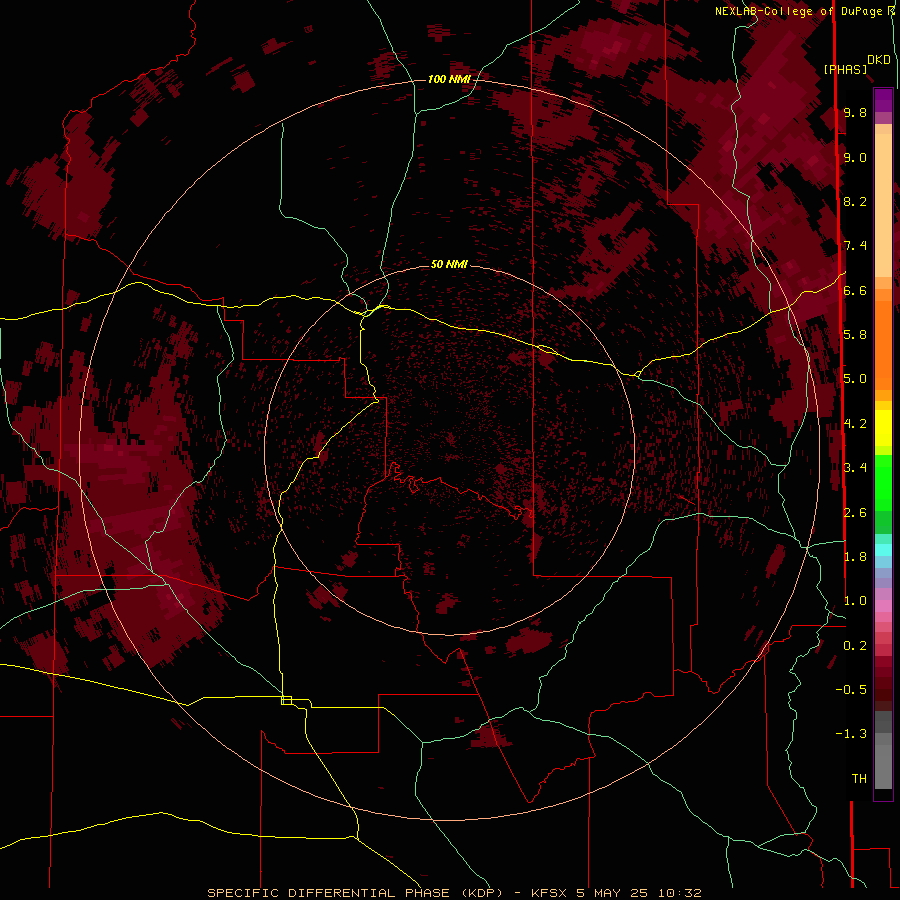Click the NEXLAB-College of DuPage credit text
This screenshot has height=900, width=900.
point(798,11)
